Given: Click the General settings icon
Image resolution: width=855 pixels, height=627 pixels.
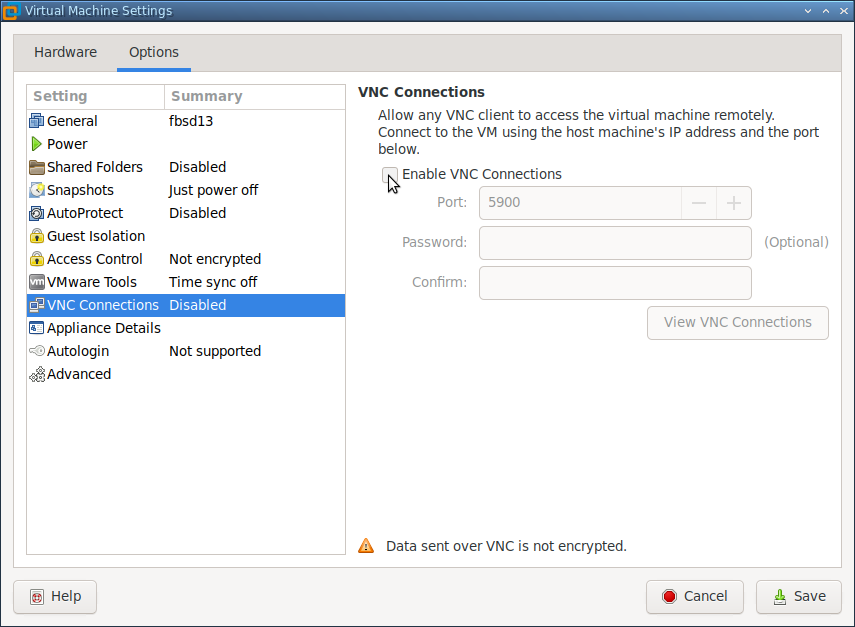Looking at the screenshot, I should [37, 121].
